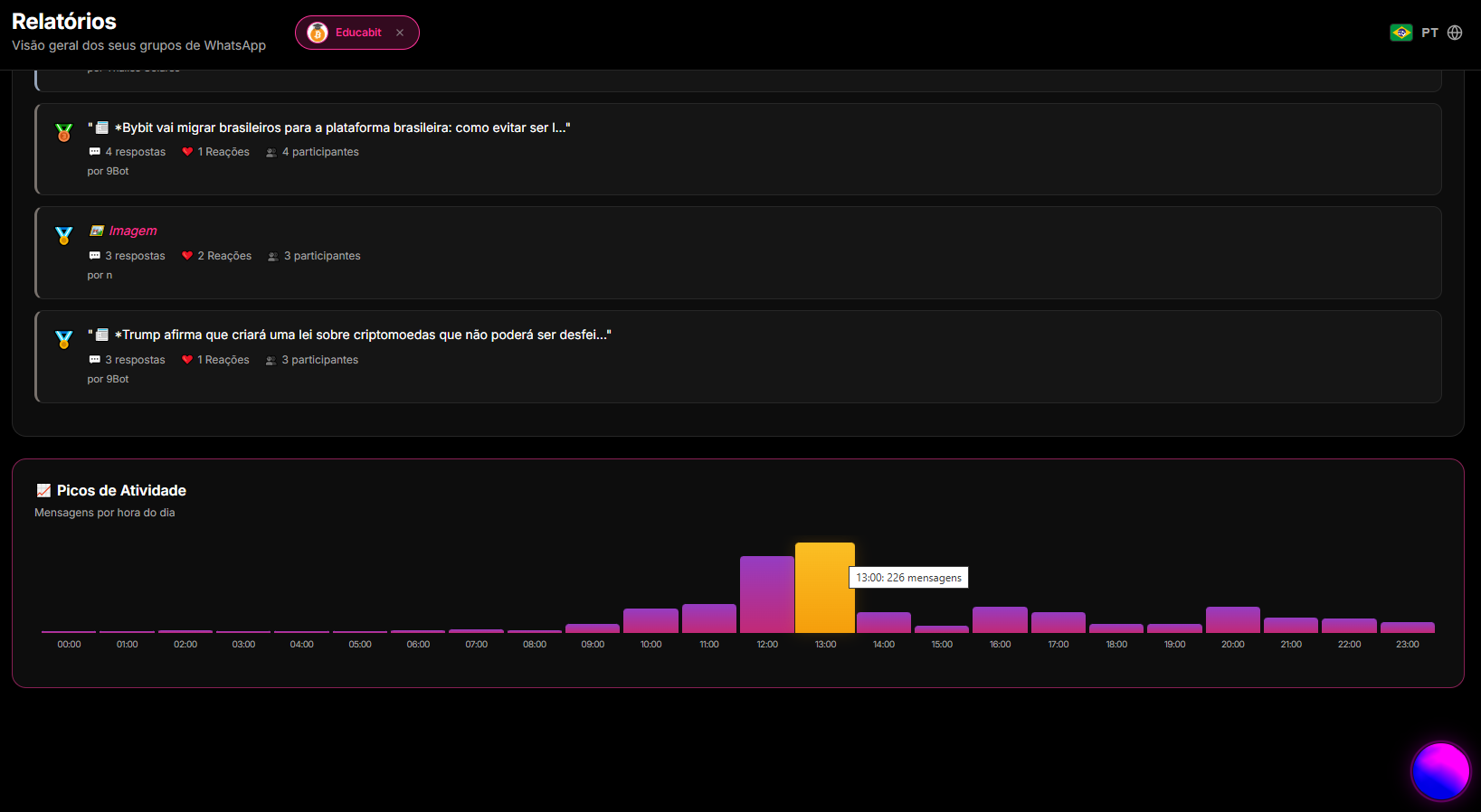
Task: Select the 16:00 activity bar
Action: tap(1000, 619)
